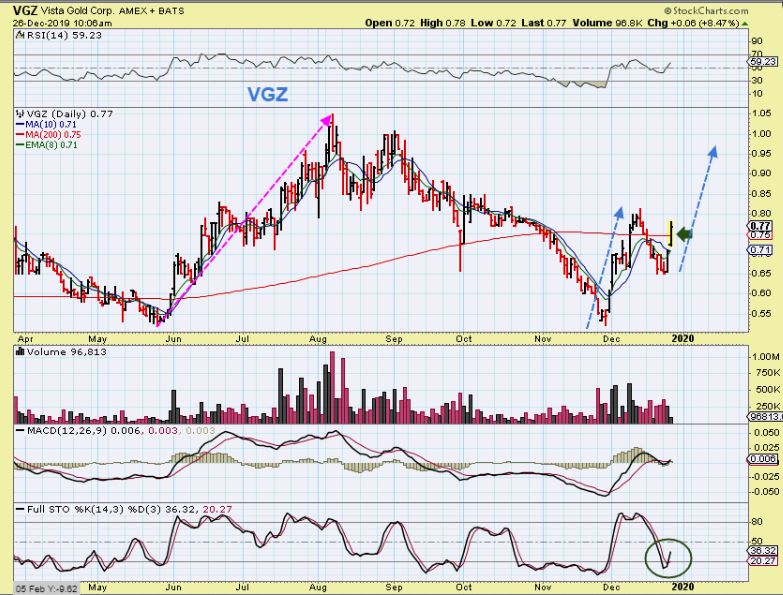
Task: Click the green up triangle after Chg
Action: 745,23
